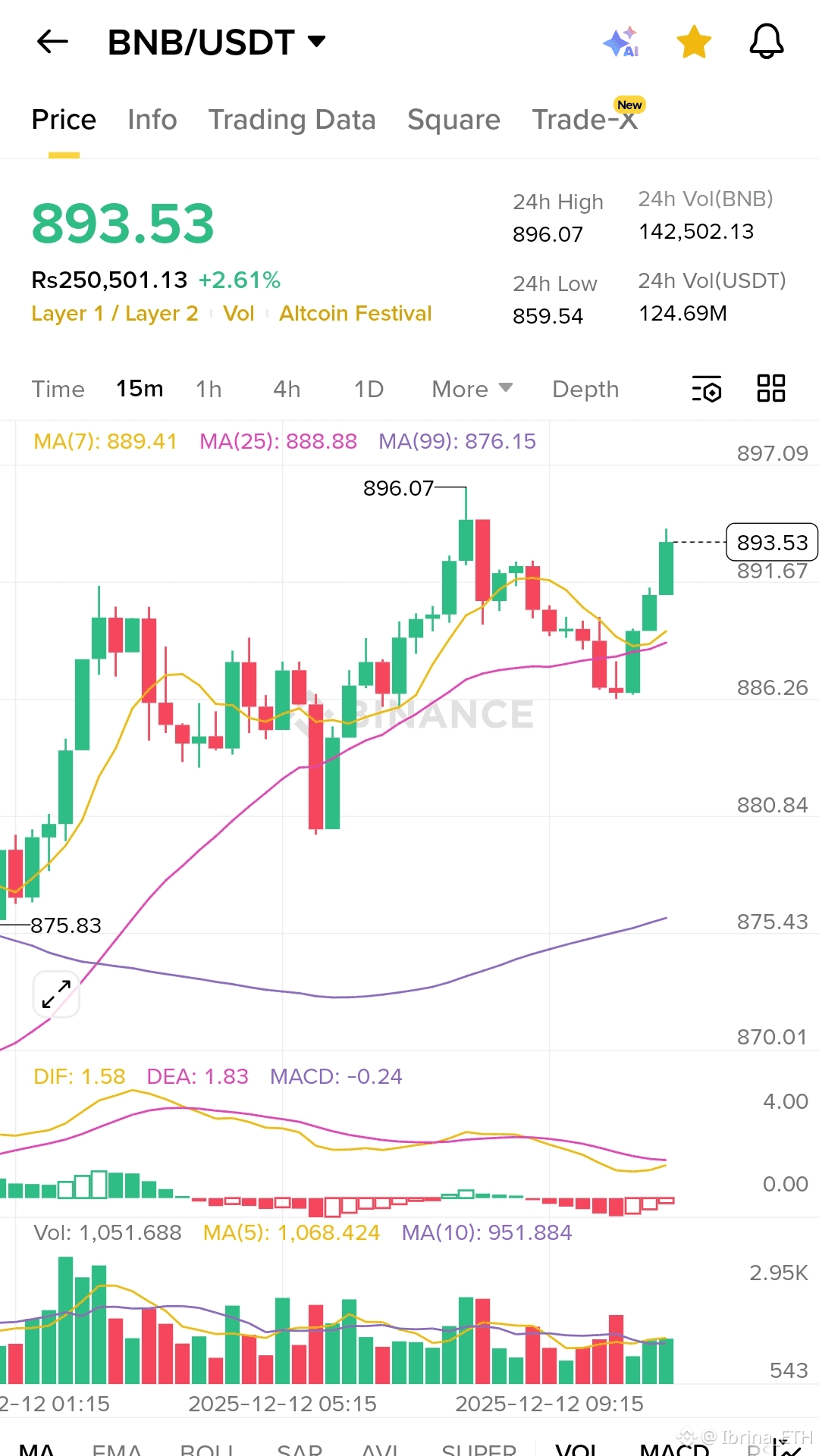Viewport: 819px width, 1456px height.
Task: Tap the 893.53 current price label
Action: [772, 543]
